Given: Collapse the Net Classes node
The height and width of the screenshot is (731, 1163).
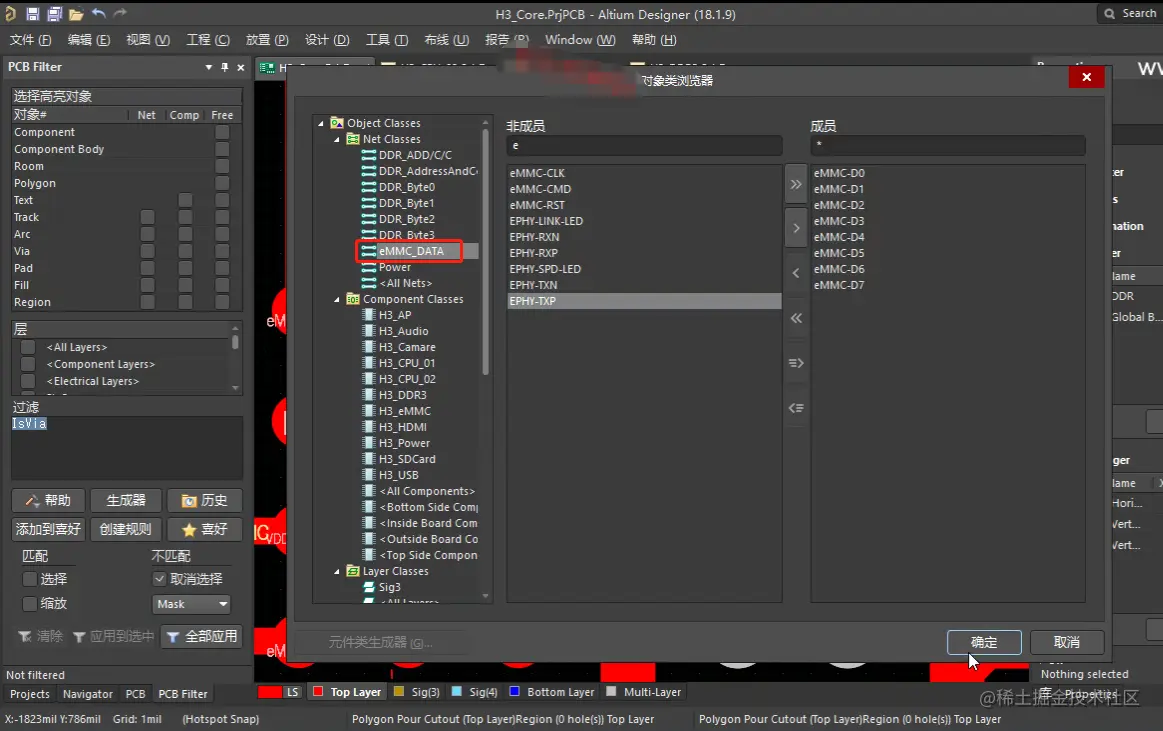Looking at the screenshot, I should [x=337, y=139].
